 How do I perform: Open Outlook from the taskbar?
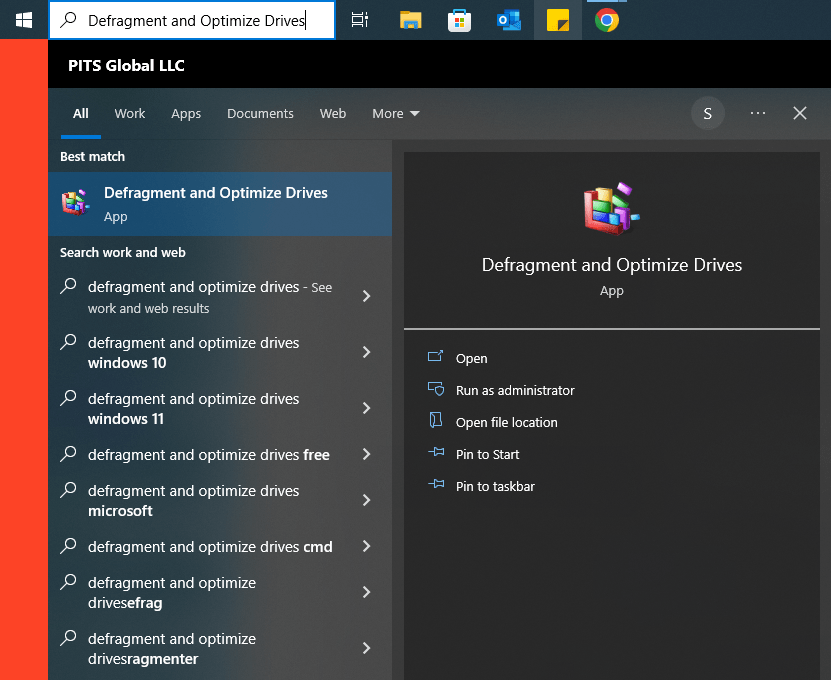point(508,20)
